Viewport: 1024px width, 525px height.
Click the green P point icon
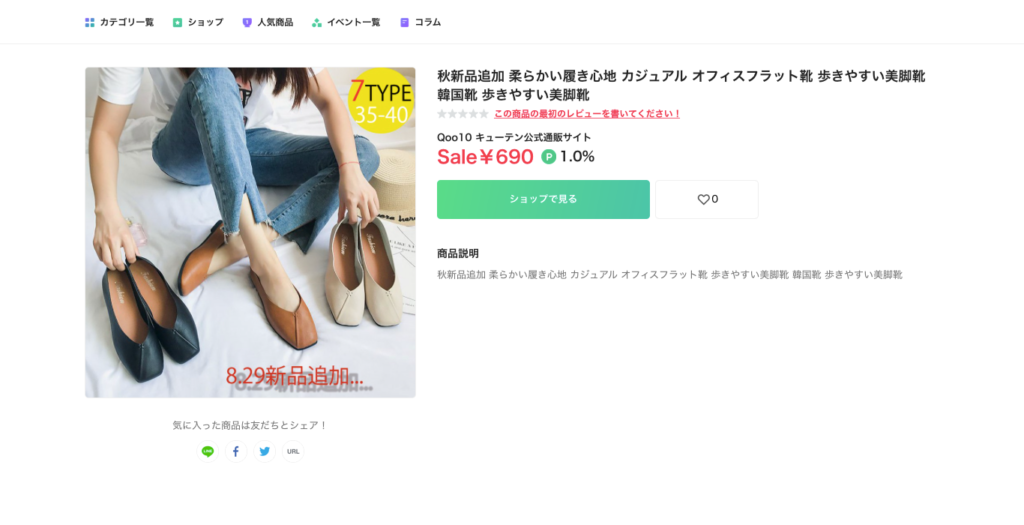pyautogui.click(x=549, y=157)
